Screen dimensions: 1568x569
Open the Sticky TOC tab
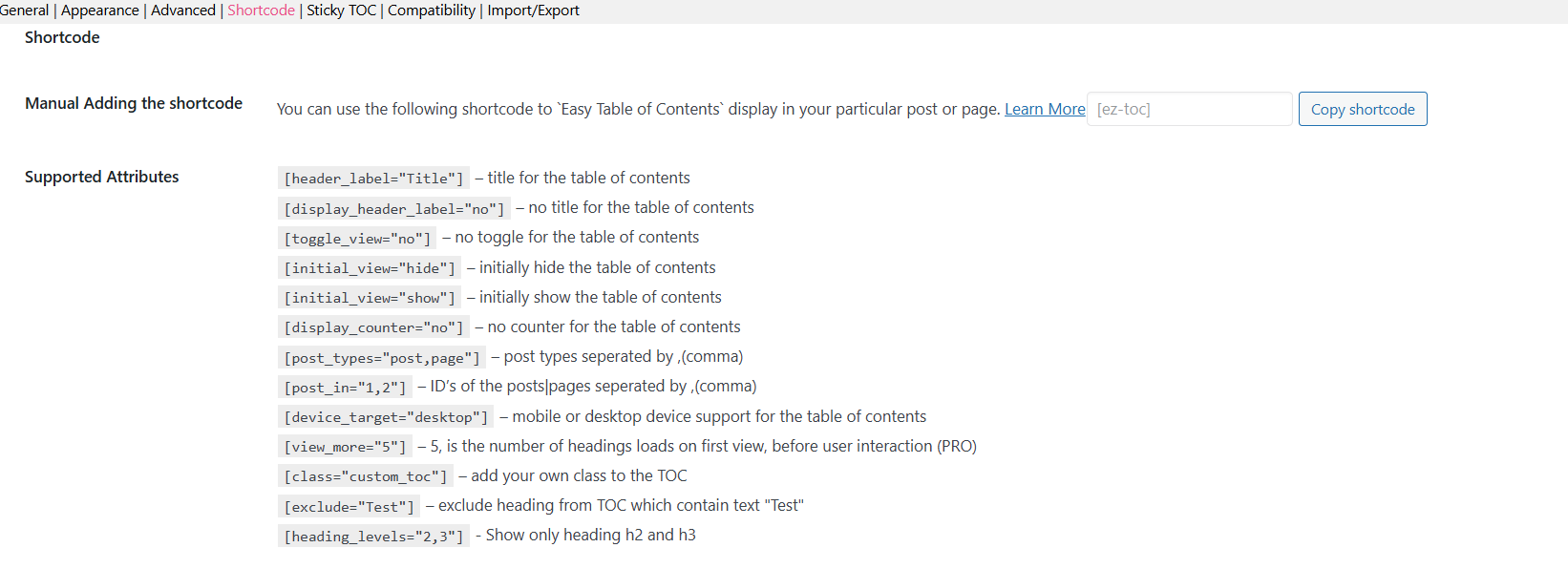341,11
